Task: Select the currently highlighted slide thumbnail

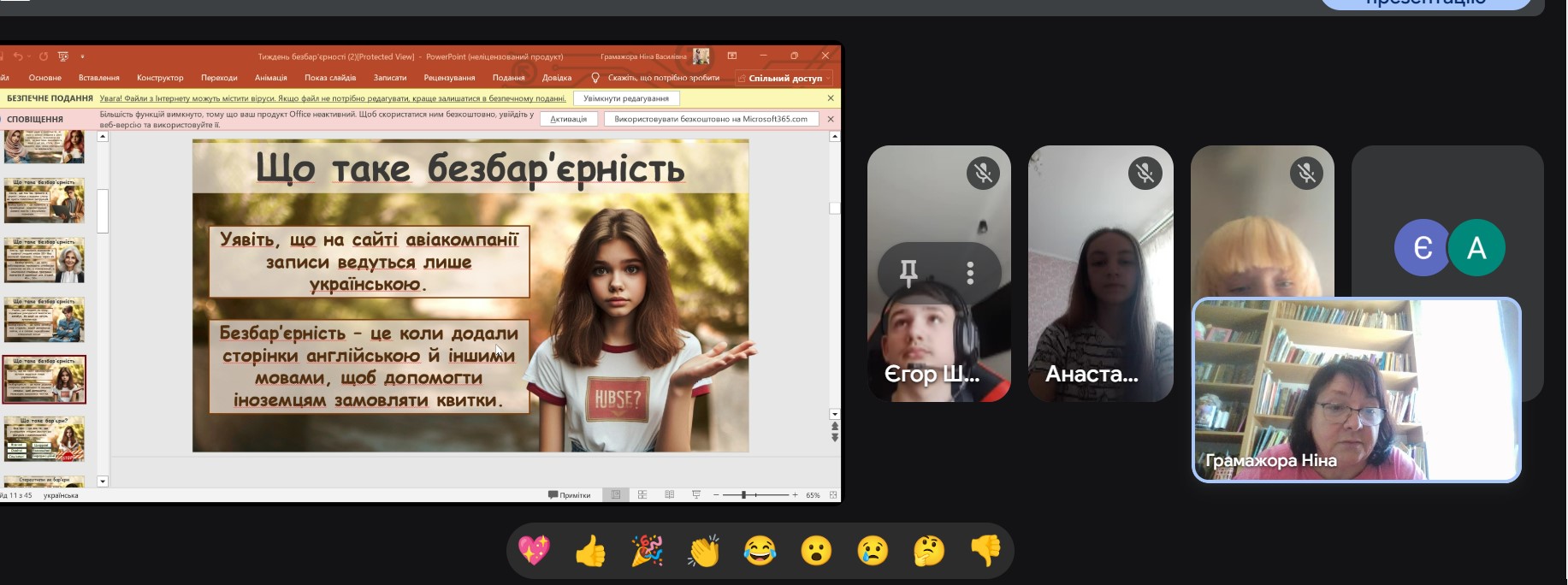Action: [x=44, y=380]
